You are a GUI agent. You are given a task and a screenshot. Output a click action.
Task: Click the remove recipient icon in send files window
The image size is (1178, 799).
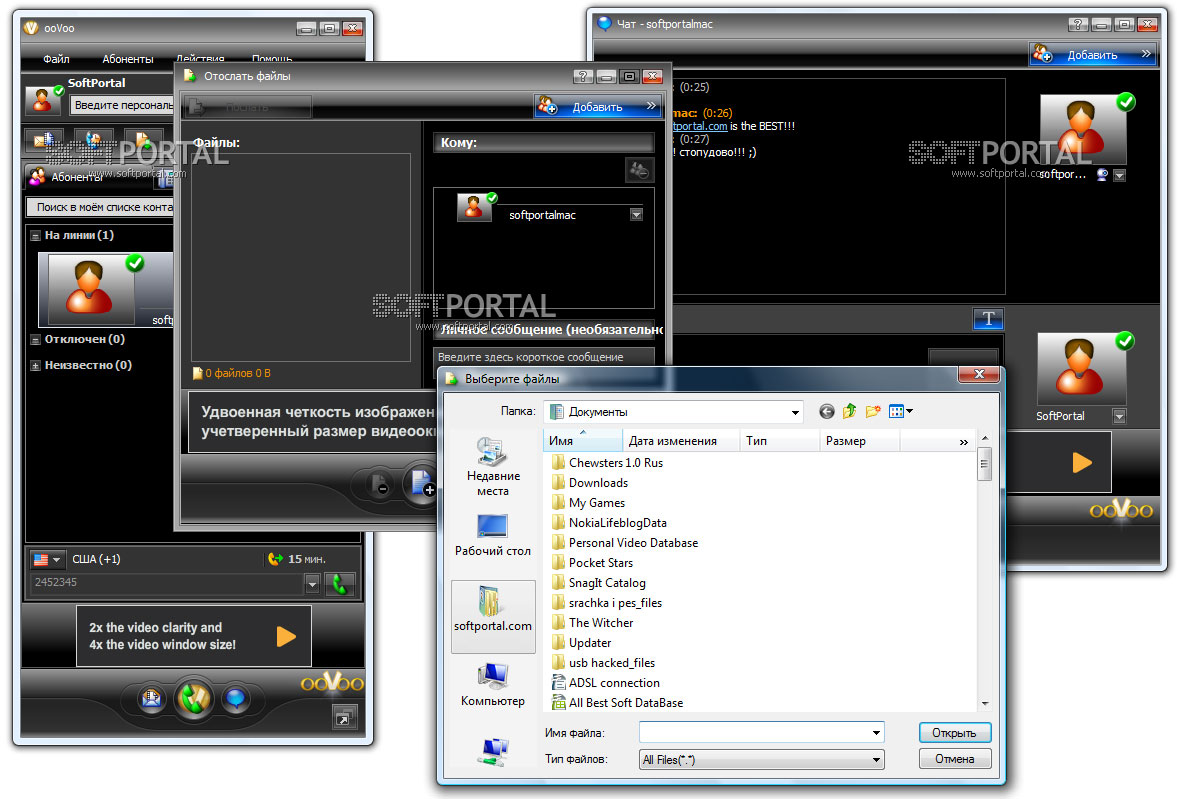(x=639, y=170)
